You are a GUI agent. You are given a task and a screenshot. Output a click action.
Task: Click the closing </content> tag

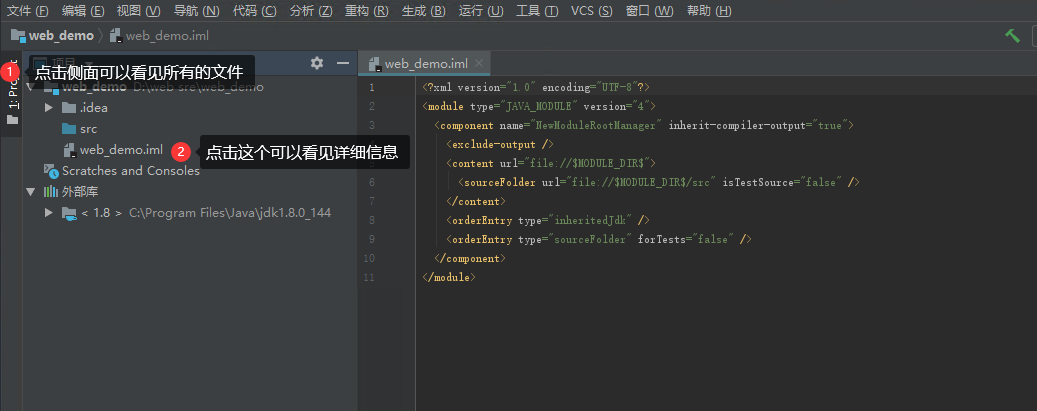(x=476, y=201)
